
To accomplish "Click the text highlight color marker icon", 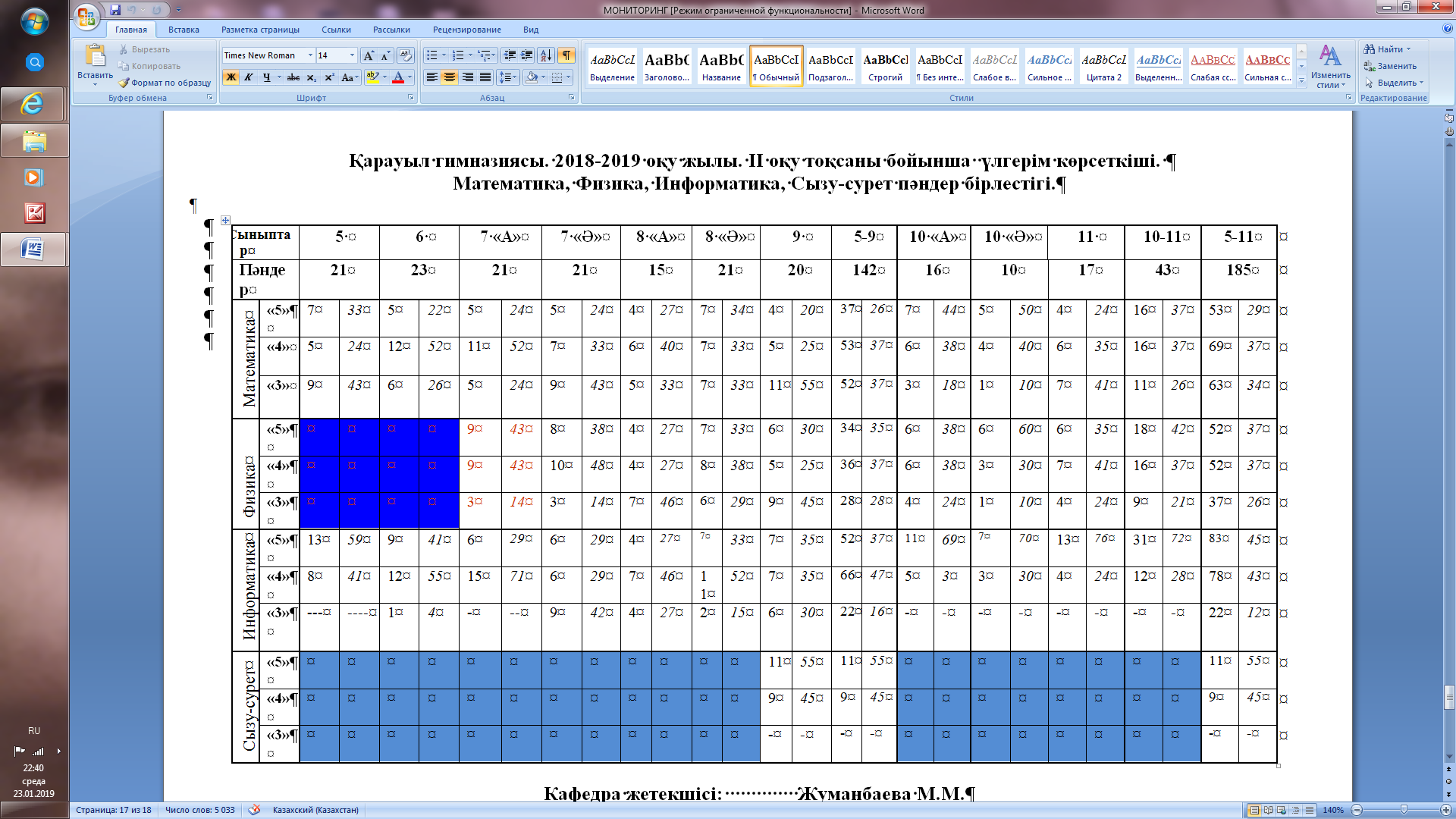I will click(372, 77).
